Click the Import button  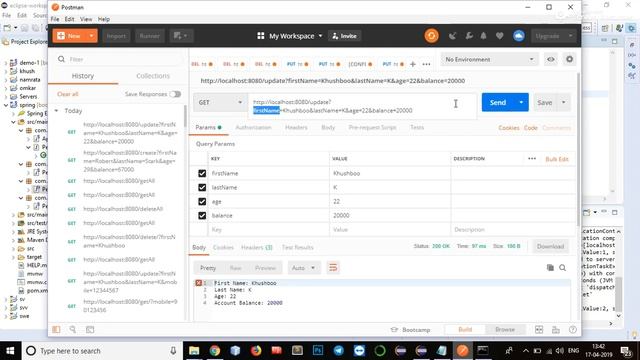pos(116,36)
